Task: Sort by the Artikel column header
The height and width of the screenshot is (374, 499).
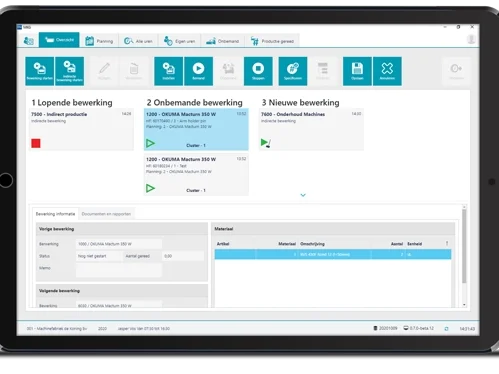Action: click(223, 244)
